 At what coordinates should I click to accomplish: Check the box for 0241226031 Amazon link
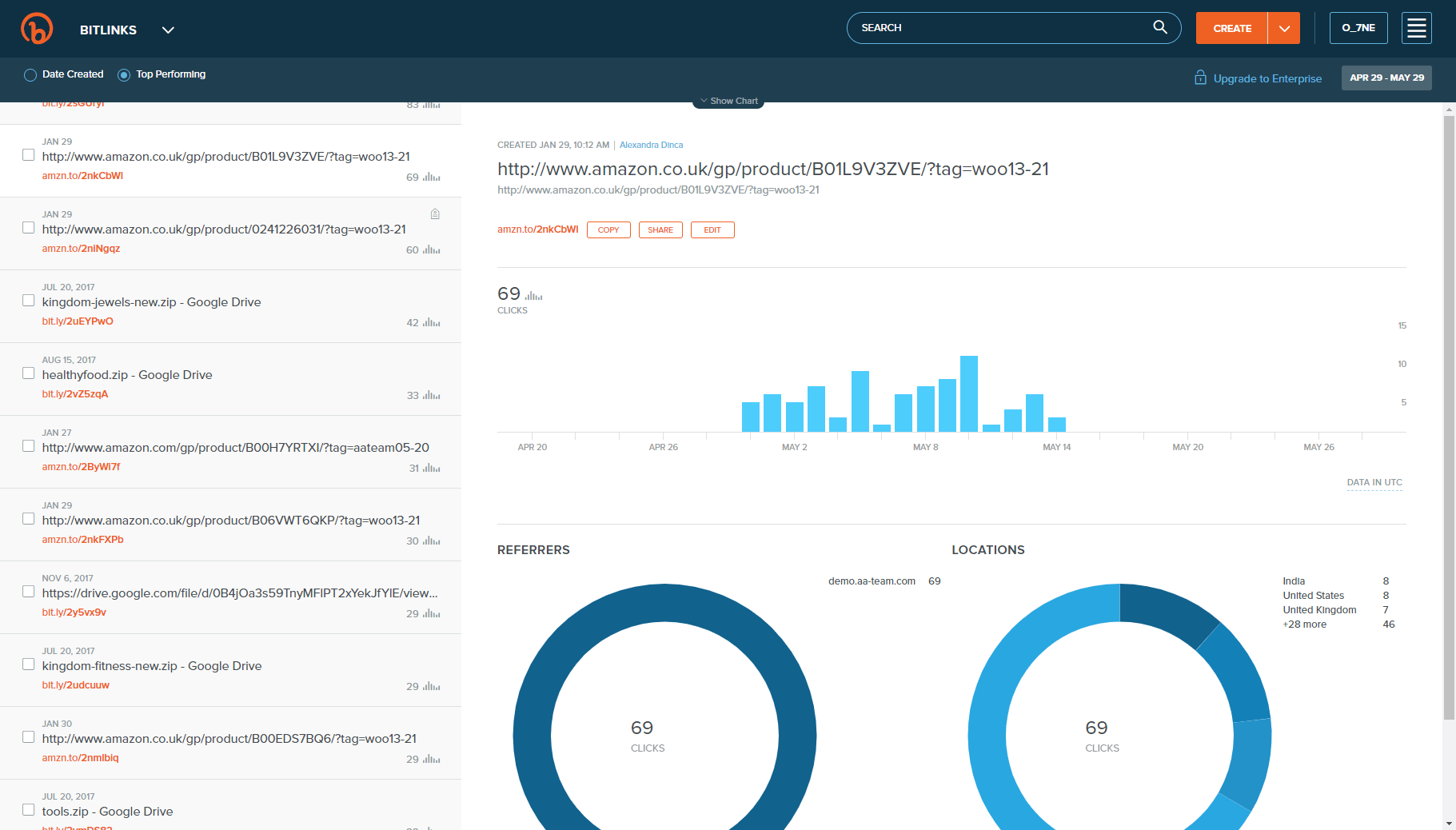pos(28,227)
